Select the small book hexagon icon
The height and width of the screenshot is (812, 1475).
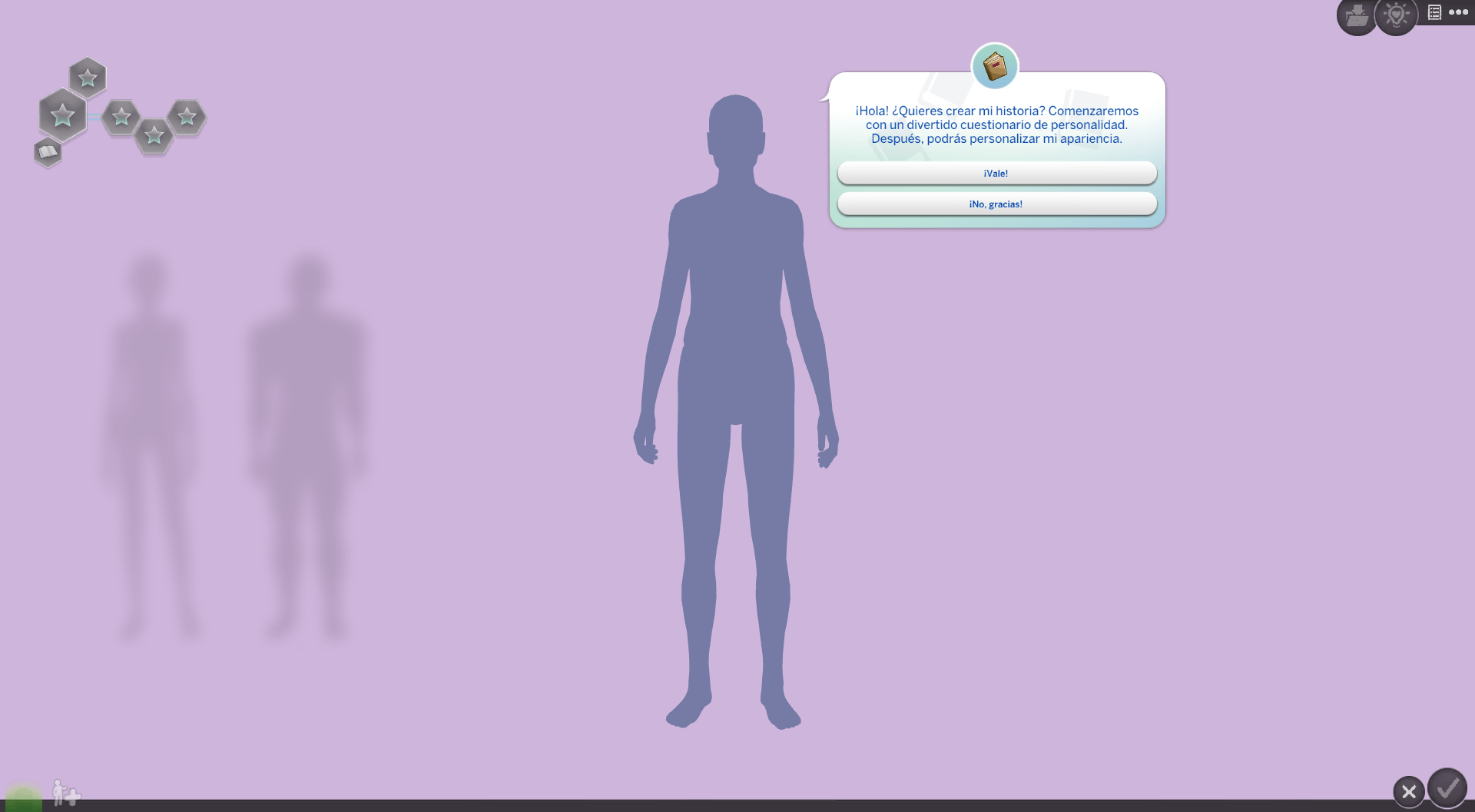[x=48, y=152]
